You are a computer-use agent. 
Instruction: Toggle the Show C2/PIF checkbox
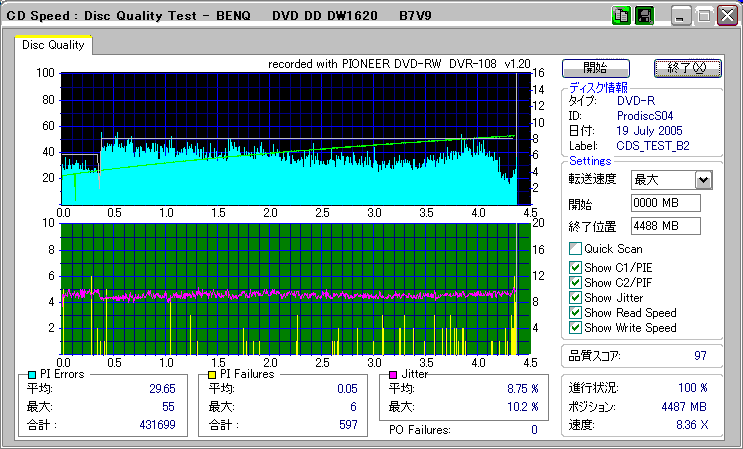point(575,282)
